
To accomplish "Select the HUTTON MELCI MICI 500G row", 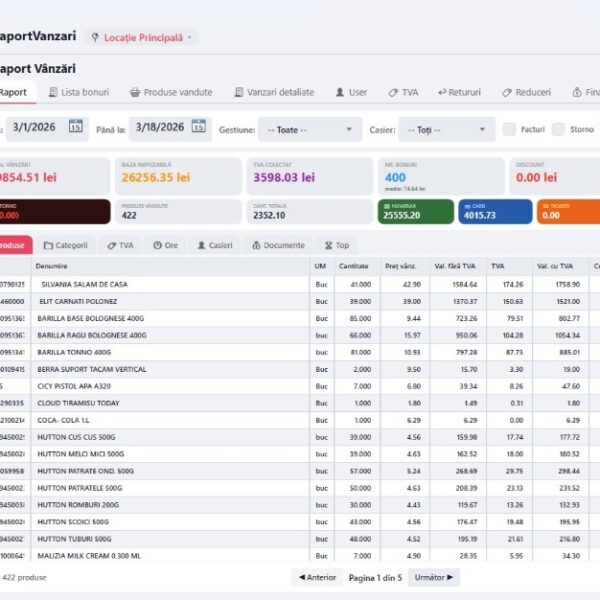I will [x=300, y=454].
